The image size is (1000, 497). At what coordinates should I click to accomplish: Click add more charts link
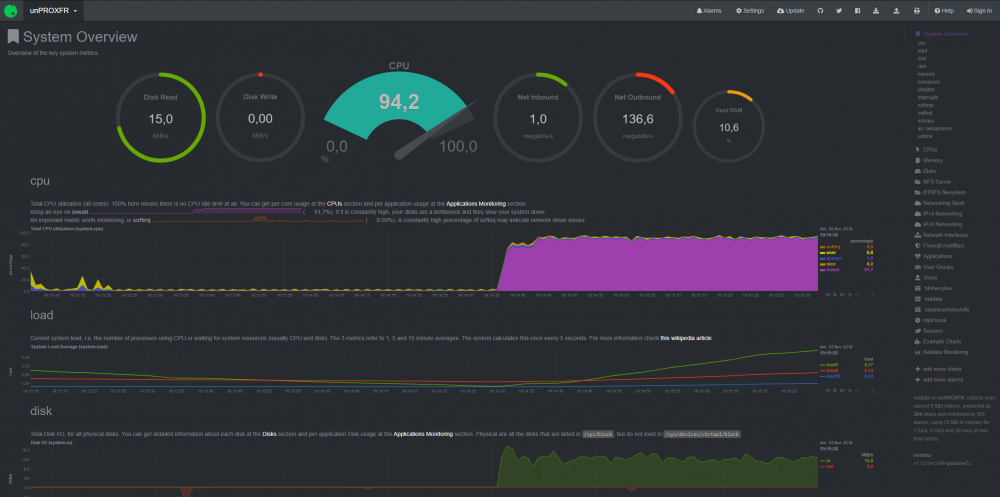point(939,369)
